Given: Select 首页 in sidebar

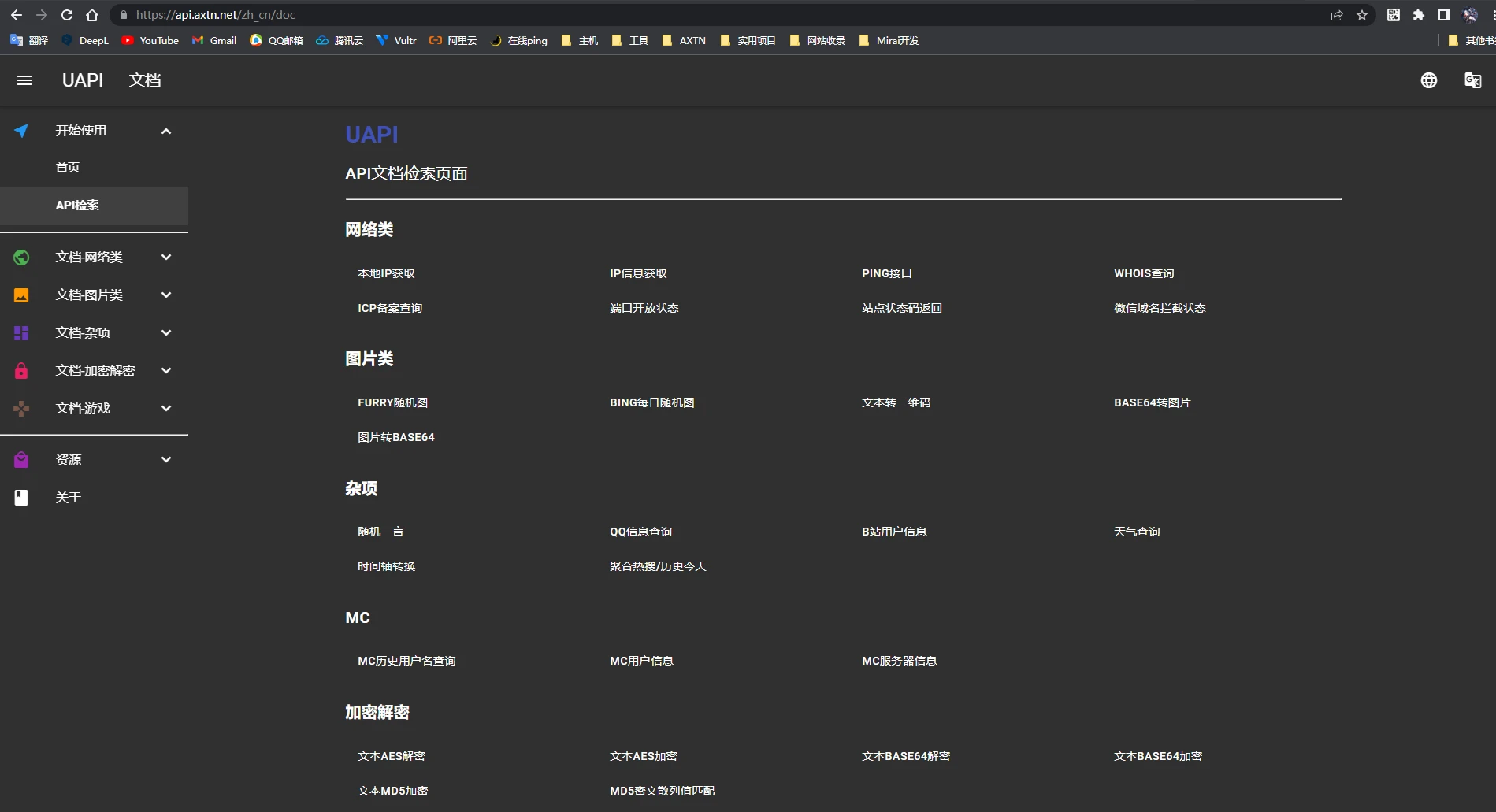Looking at the screenshot, I should coord(94,168).
